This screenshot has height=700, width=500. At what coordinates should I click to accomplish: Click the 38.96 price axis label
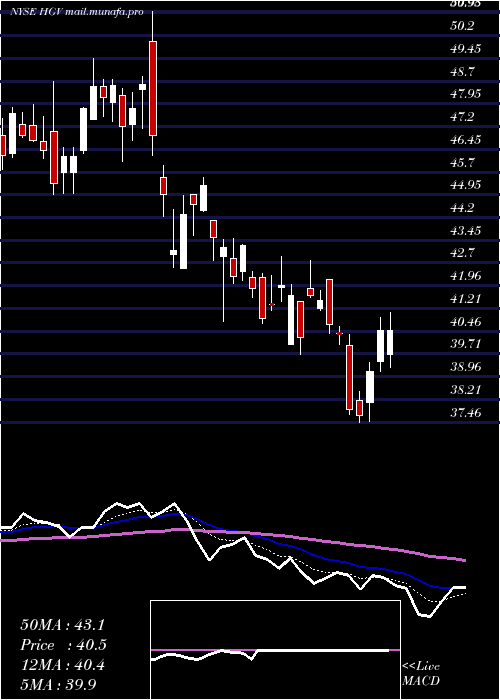tap(466, 367)
